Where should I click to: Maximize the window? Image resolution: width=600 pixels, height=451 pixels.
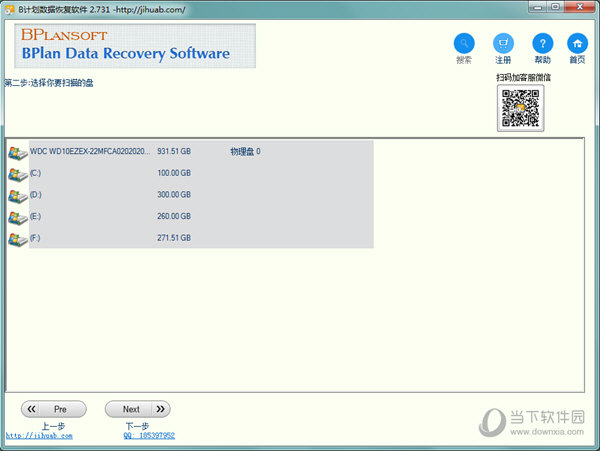click(x=555, y=7)
